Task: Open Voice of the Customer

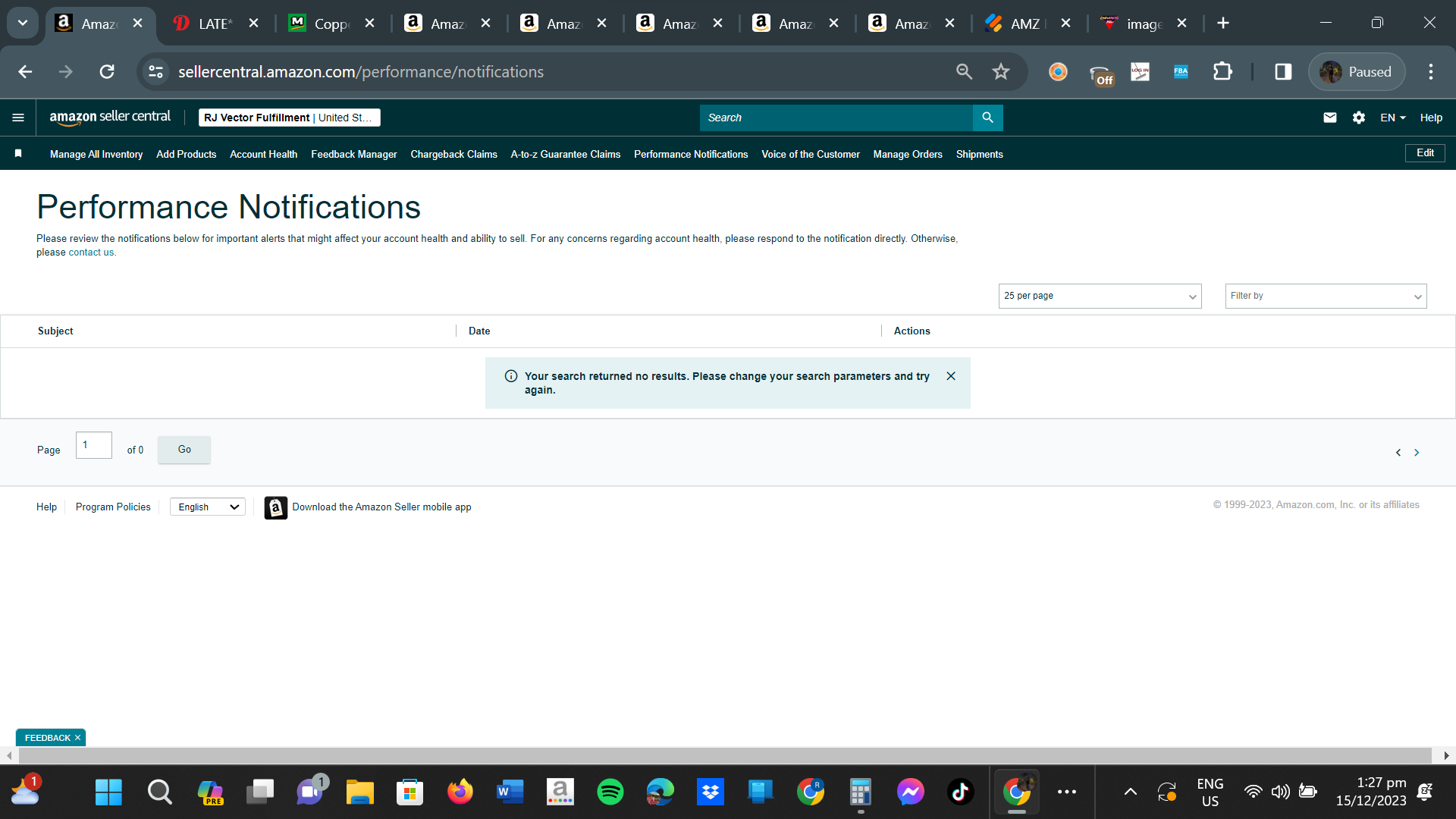Action: pyautogui.click(x=811, y=154)
